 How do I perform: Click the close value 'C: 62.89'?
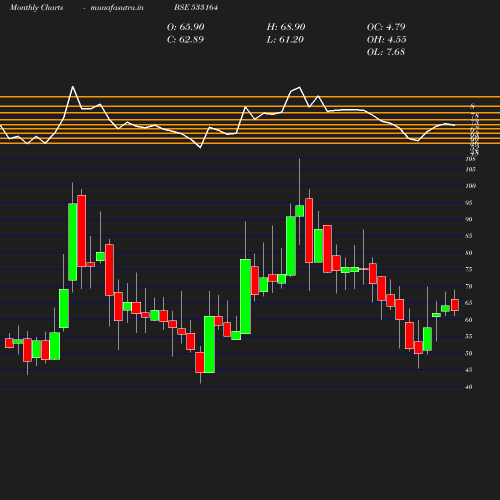coord(185,40)
